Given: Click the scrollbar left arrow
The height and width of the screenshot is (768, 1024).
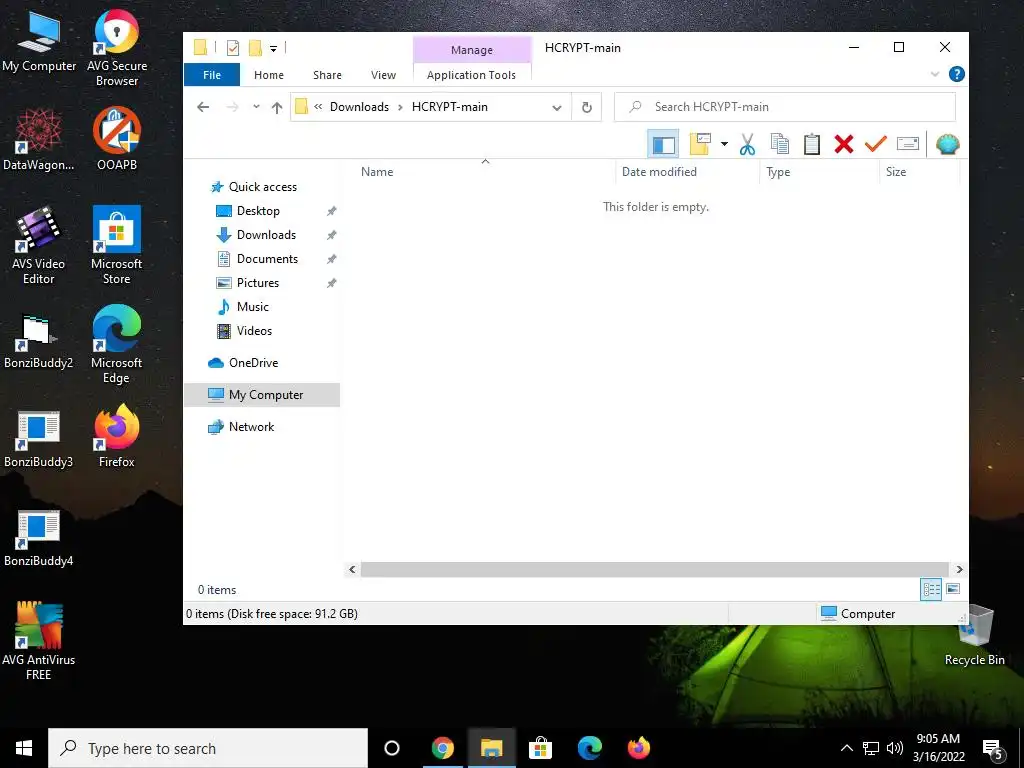Looking at the screenshot, I should [x=352, y=569].
